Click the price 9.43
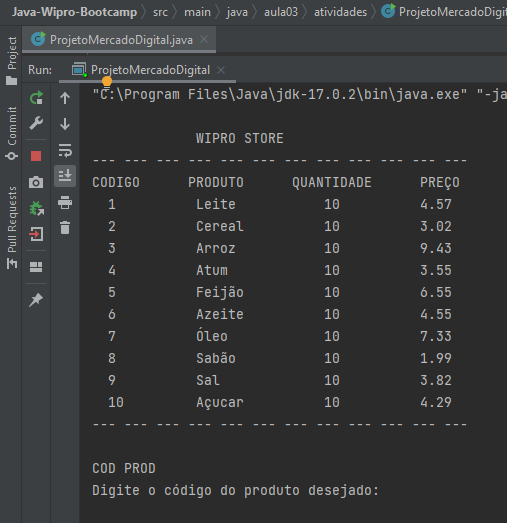This screenshot has width=507, height=523. [436, 248]
